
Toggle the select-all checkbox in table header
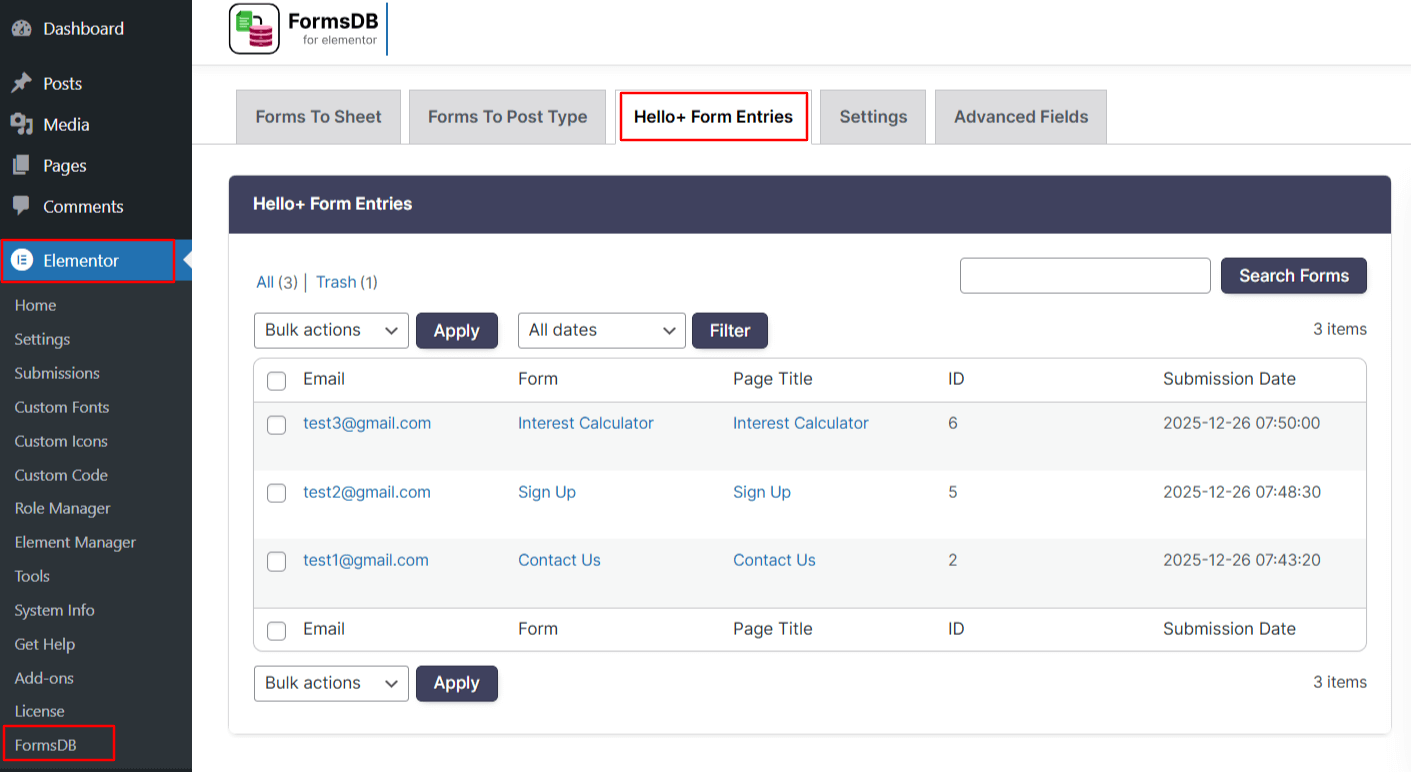(x=277, y=380)
